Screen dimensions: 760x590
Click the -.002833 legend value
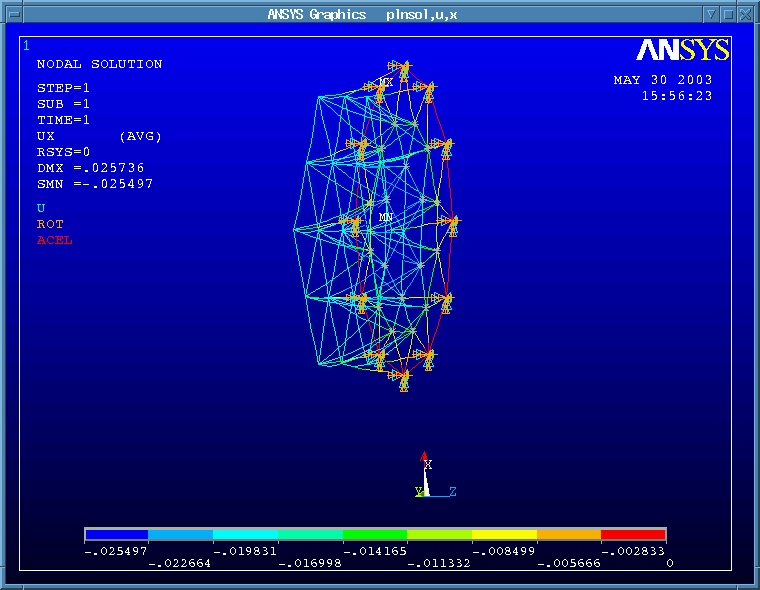click(633, 551)
